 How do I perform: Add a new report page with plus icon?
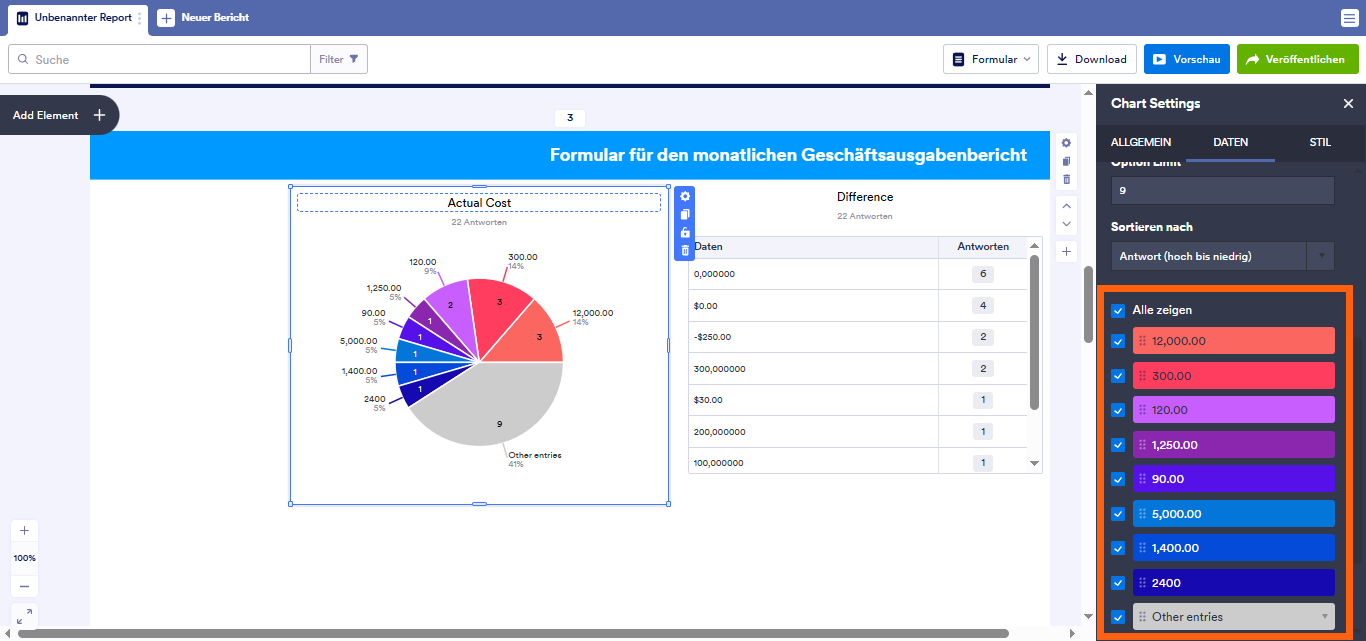point(1066,251)
